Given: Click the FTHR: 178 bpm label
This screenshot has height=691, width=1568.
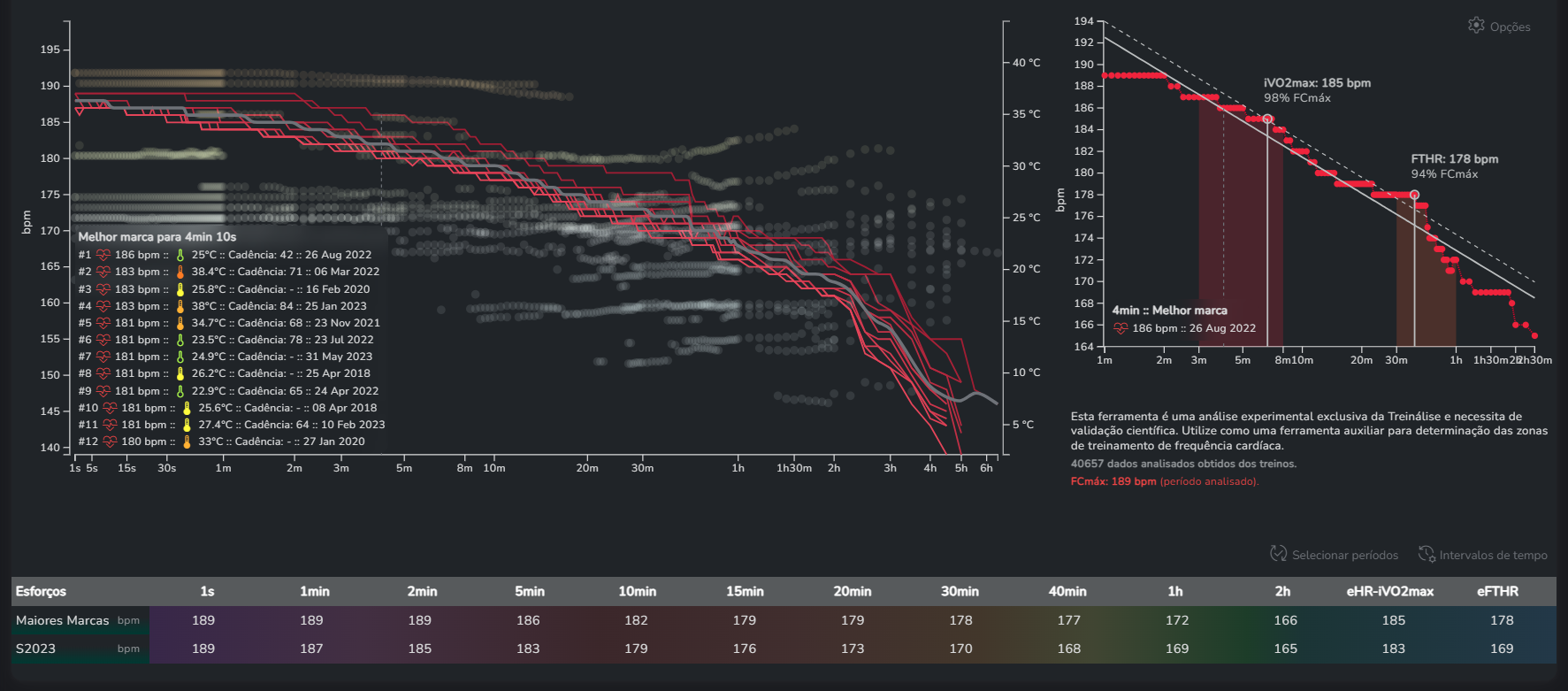Looking at the screenshot, I should pyautogui.click(x=1454, y=159).
